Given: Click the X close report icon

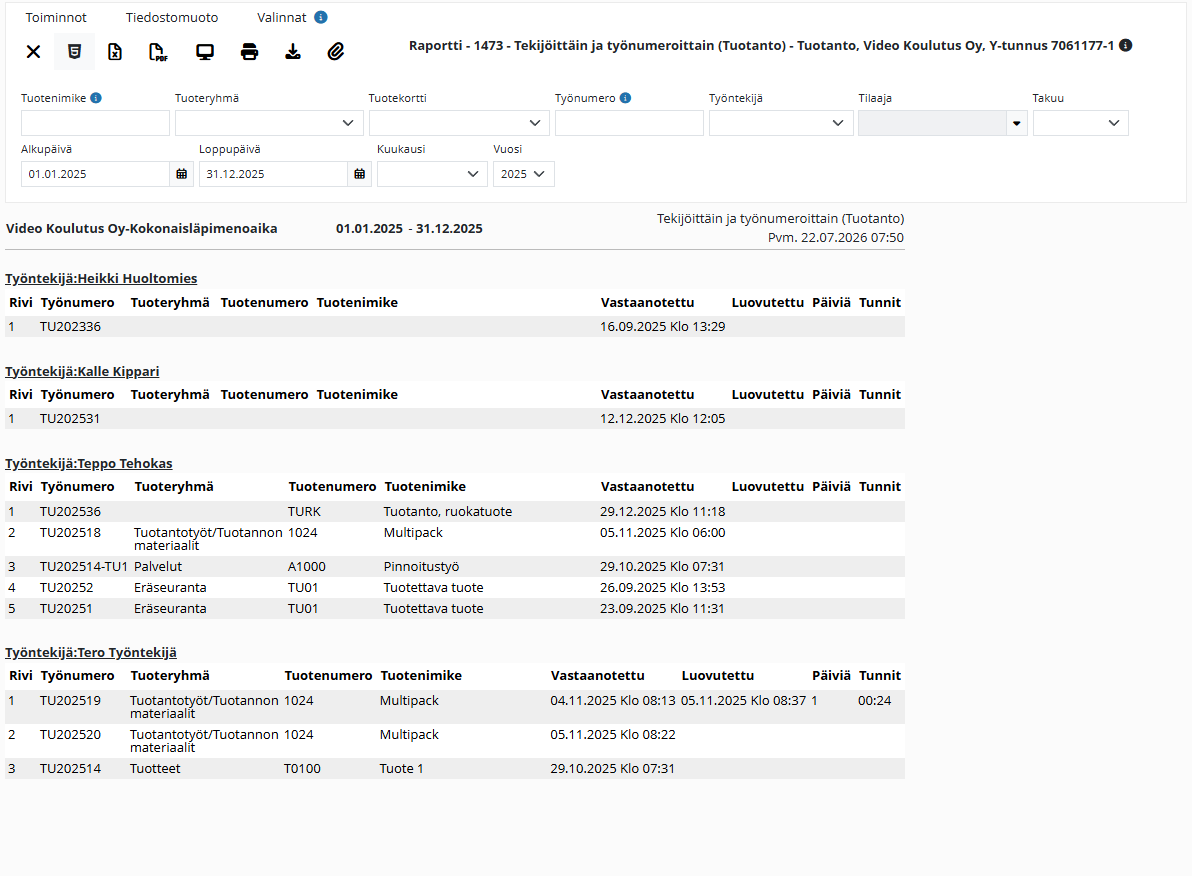Looking at the screenshot, I should 33,52.
